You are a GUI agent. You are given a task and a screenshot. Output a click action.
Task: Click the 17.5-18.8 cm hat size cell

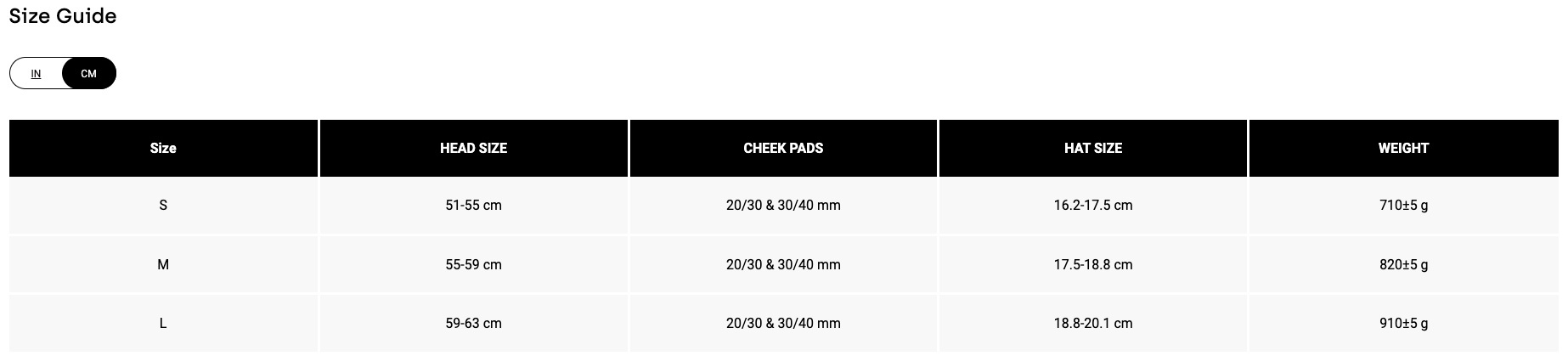(x=1093, y=264)
